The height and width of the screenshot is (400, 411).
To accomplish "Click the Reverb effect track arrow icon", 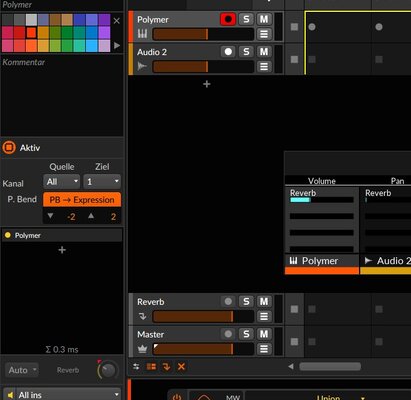I will (142, 317).
